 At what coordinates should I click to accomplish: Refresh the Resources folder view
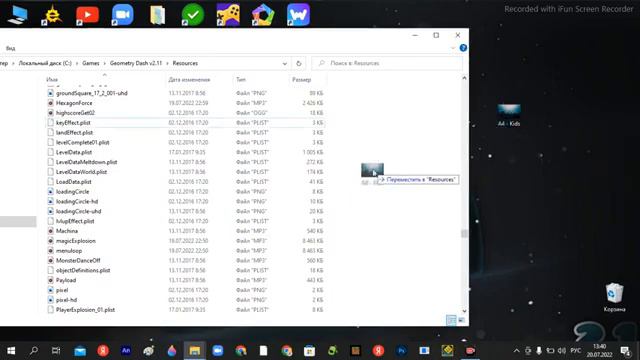[299, 63]
